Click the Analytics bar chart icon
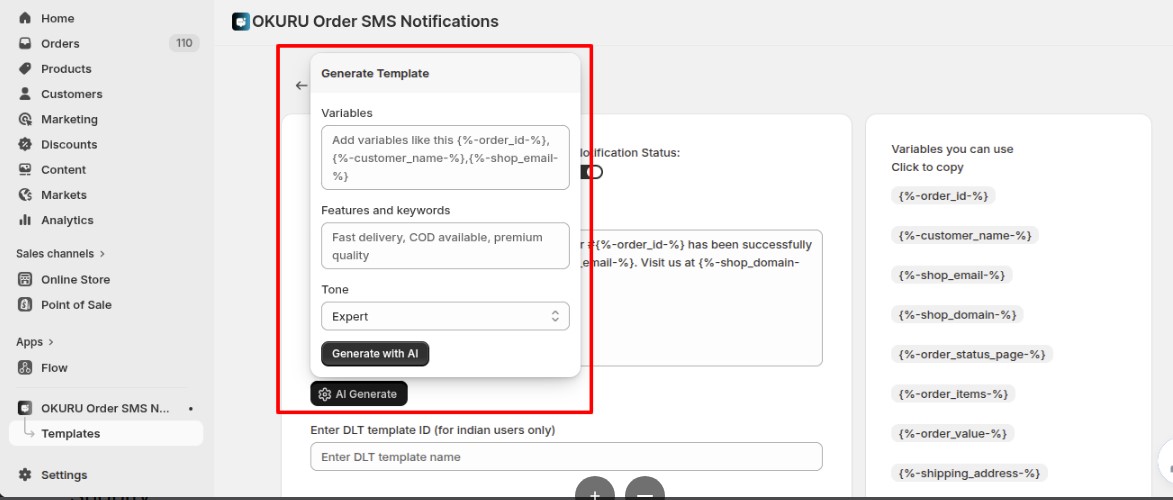 [25, 220]
